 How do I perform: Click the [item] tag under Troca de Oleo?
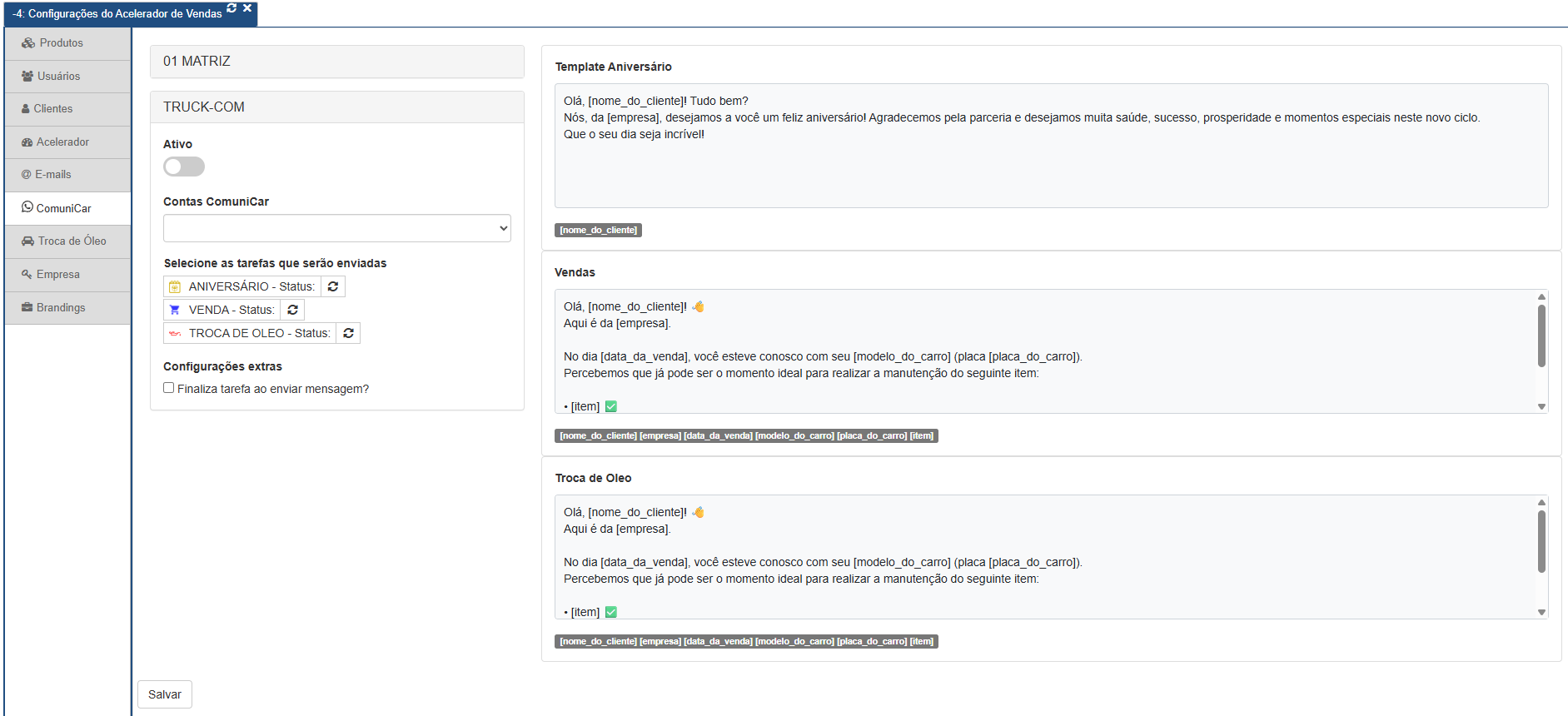point(922,641)
